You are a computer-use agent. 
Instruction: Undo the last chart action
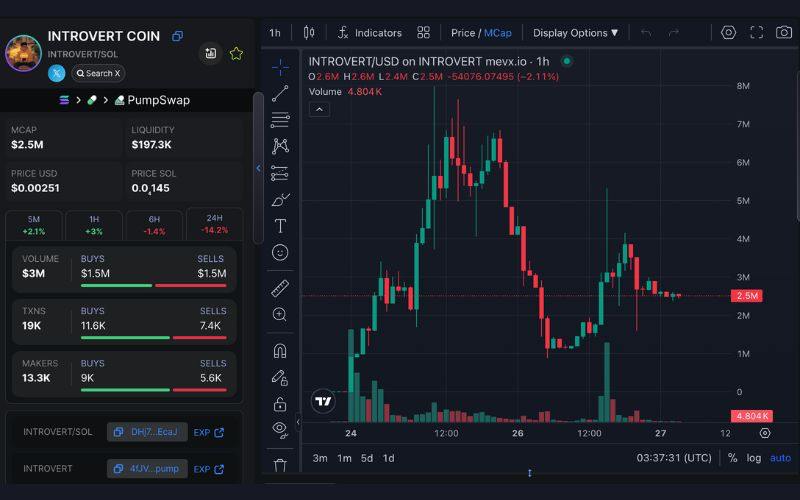pos(646,33)
